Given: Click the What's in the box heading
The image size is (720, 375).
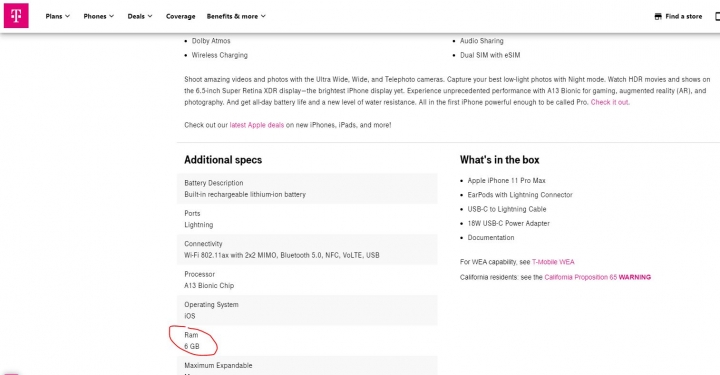Looking at the screenshot, I should (500, 160).
